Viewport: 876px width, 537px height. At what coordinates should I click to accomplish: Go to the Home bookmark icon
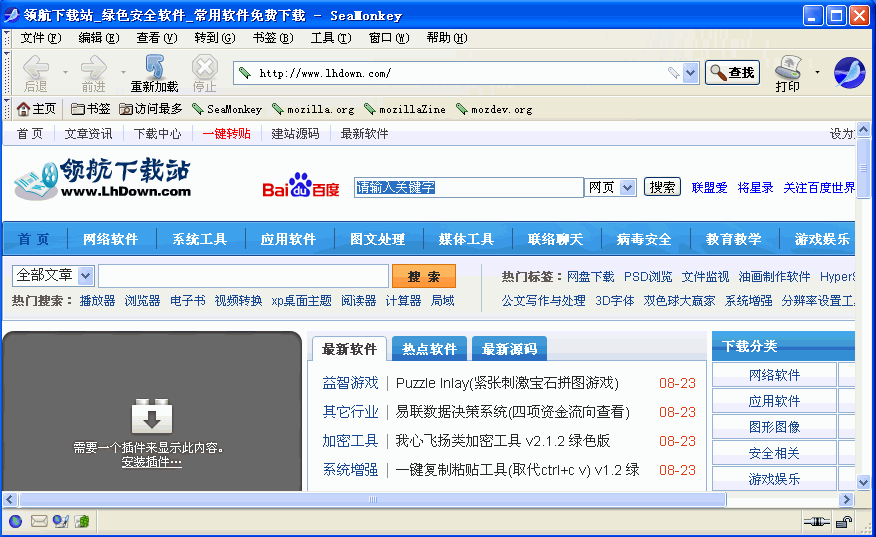(x=23, y=109)
